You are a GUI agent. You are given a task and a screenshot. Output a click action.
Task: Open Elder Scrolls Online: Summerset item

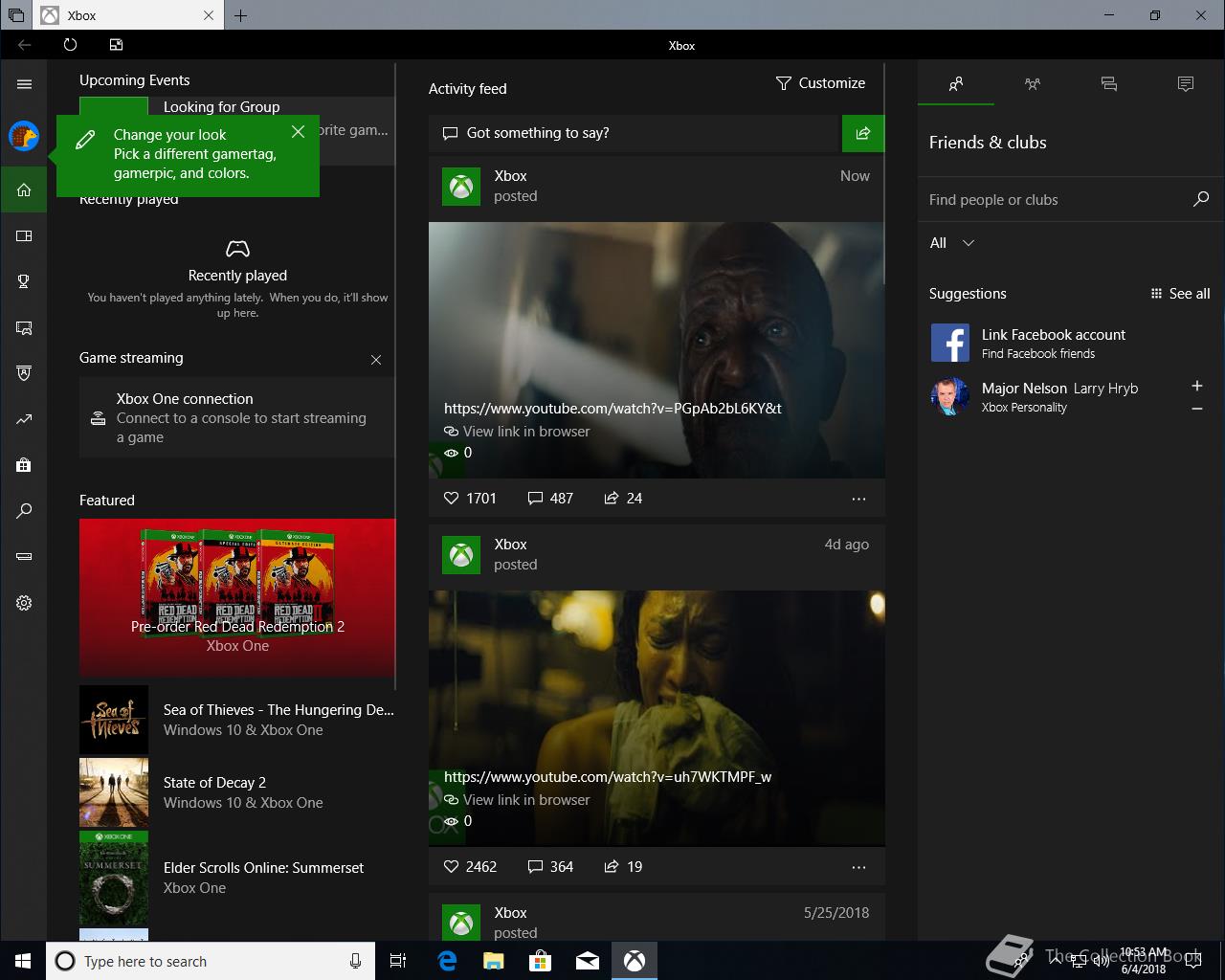(237, 877)
